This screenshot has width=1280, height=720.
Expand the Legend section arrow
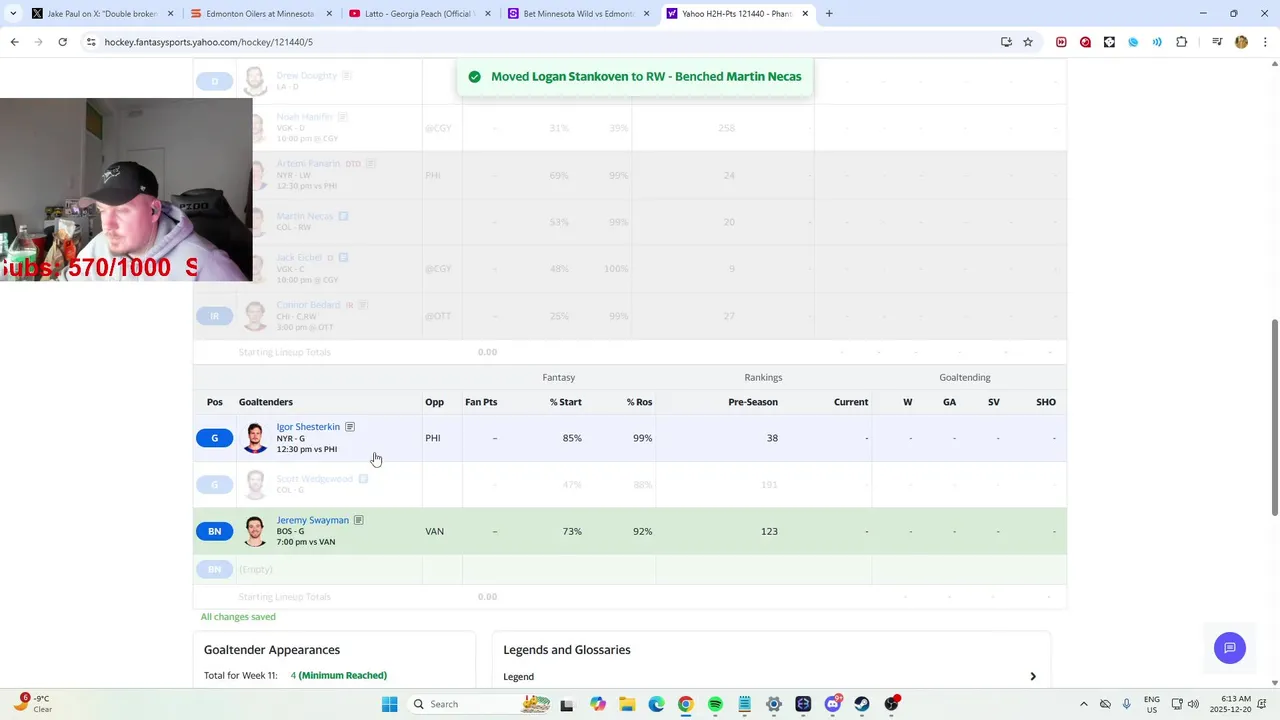1033,677
